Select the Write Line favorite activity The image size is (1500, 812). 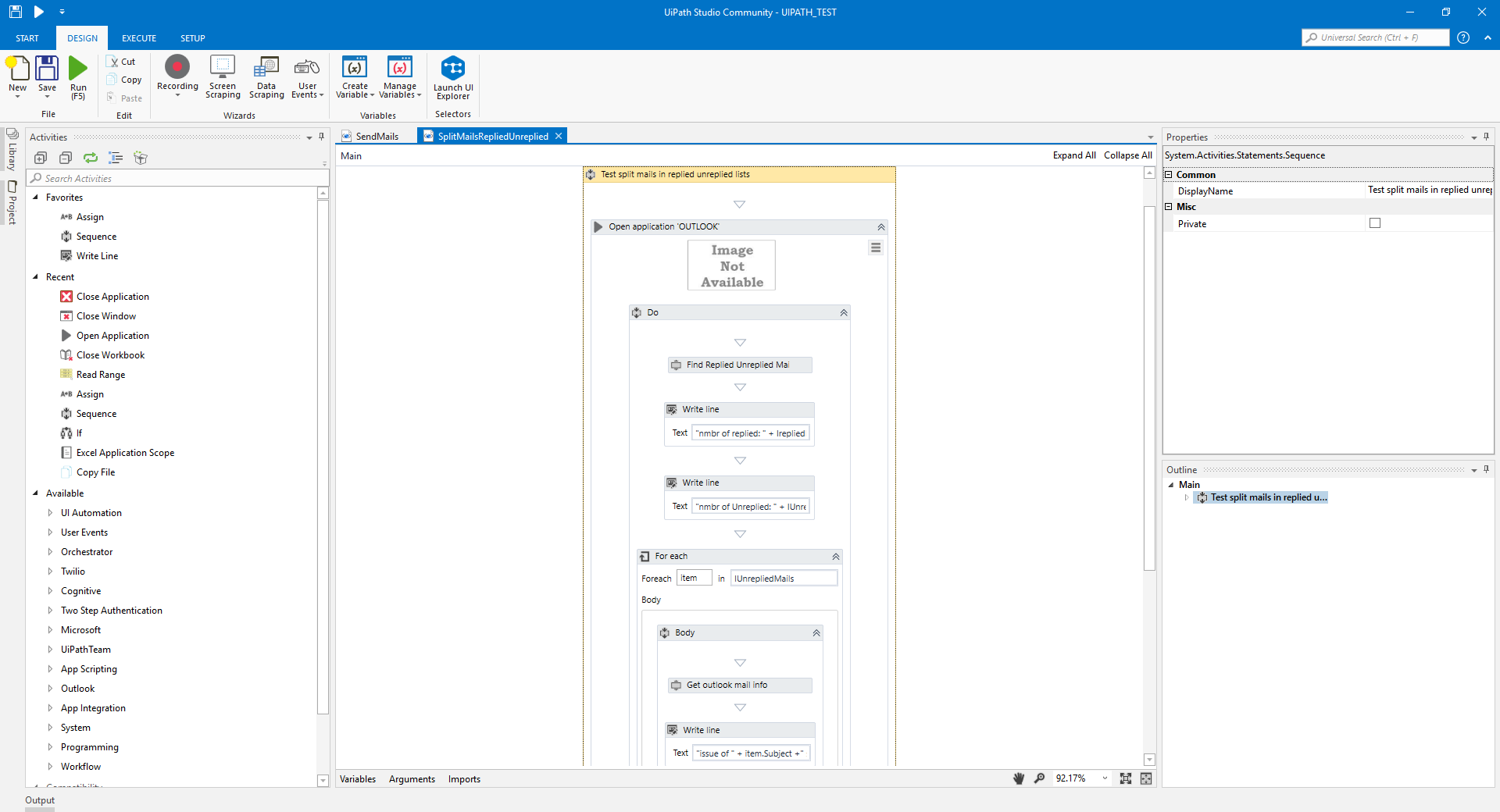(97, 256)
